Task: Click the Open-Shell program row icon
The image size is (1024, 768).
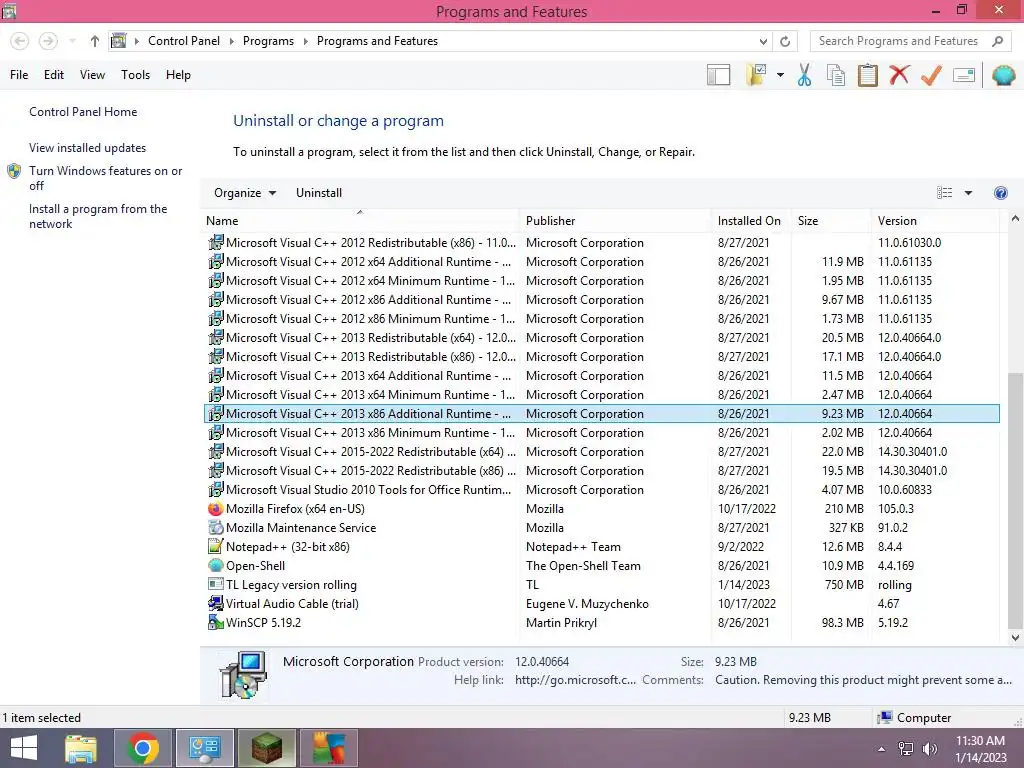Action: (216, 566)
